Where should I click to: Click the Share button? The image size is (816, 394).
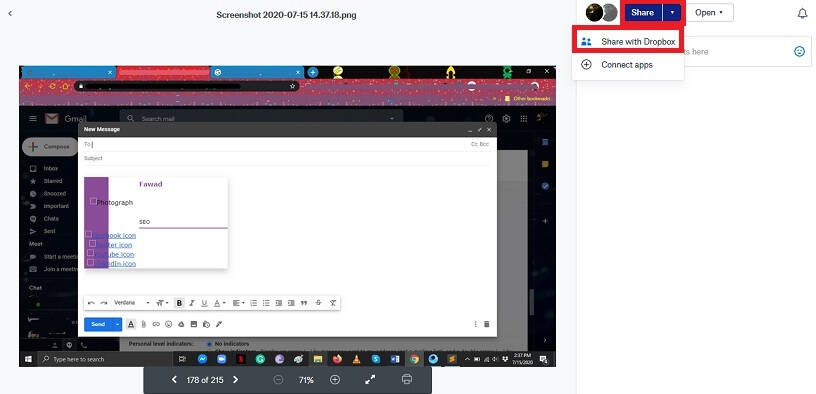pos(643,12)
